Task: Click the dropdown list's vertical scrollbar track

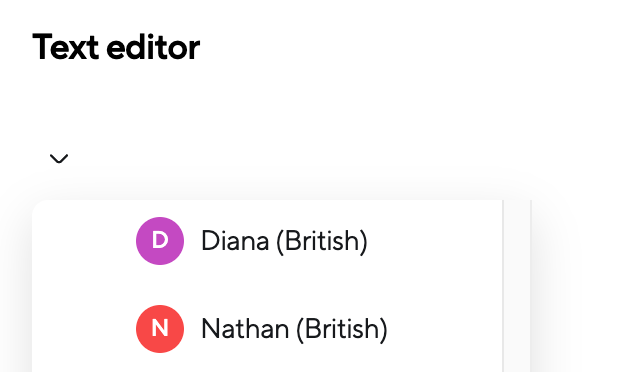Action: tap(517, 286)
